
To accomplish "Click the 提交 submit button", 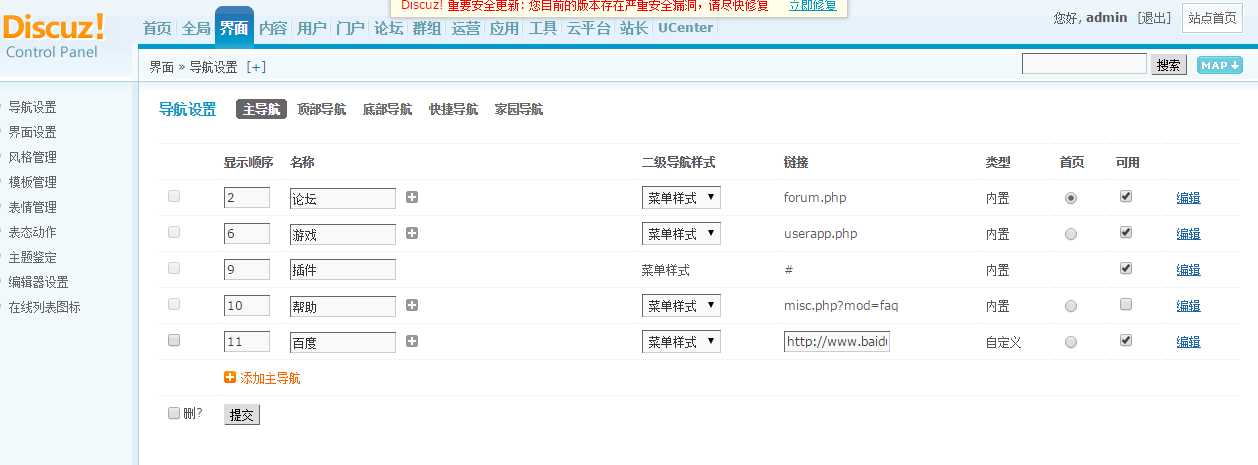I will tap(242, 415).
